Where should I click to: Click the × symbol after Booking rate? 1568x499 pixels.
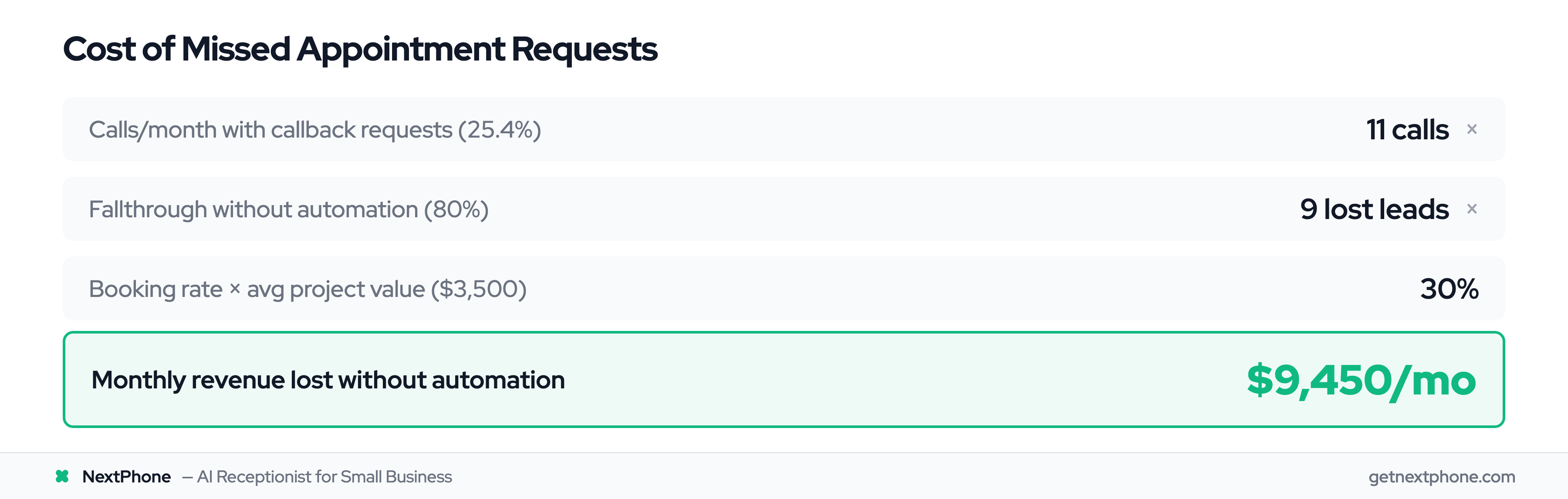tap(235, 289)
